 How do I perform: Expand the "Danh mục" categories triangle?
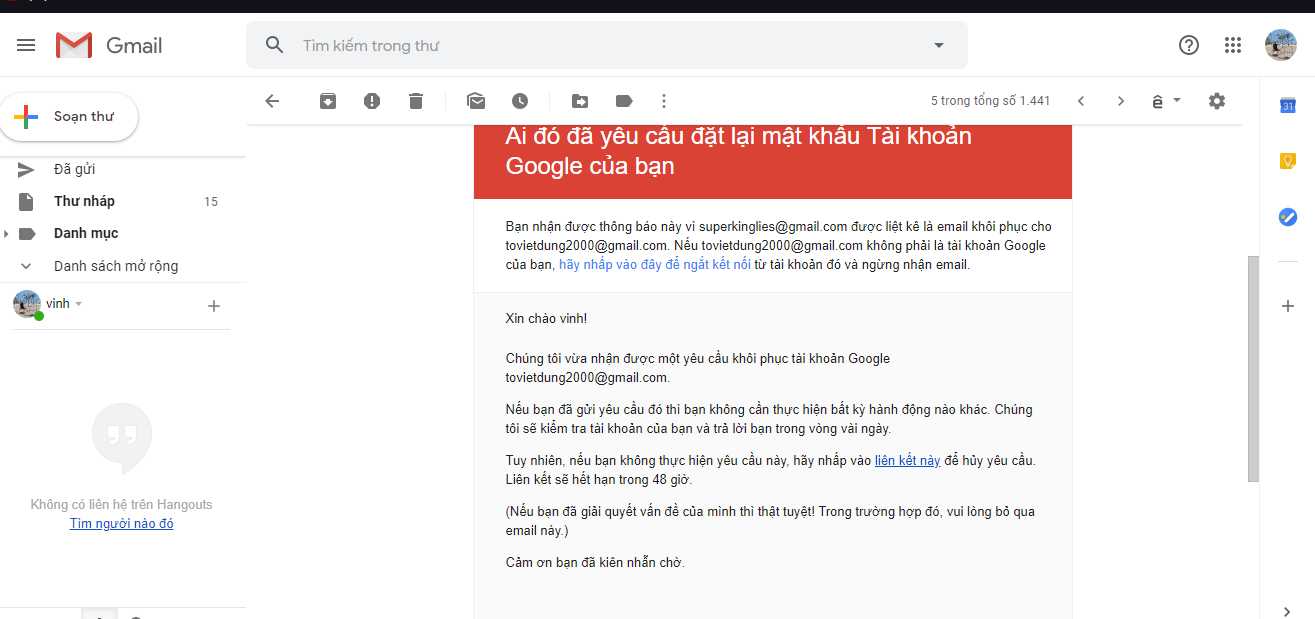coord(7,233)
